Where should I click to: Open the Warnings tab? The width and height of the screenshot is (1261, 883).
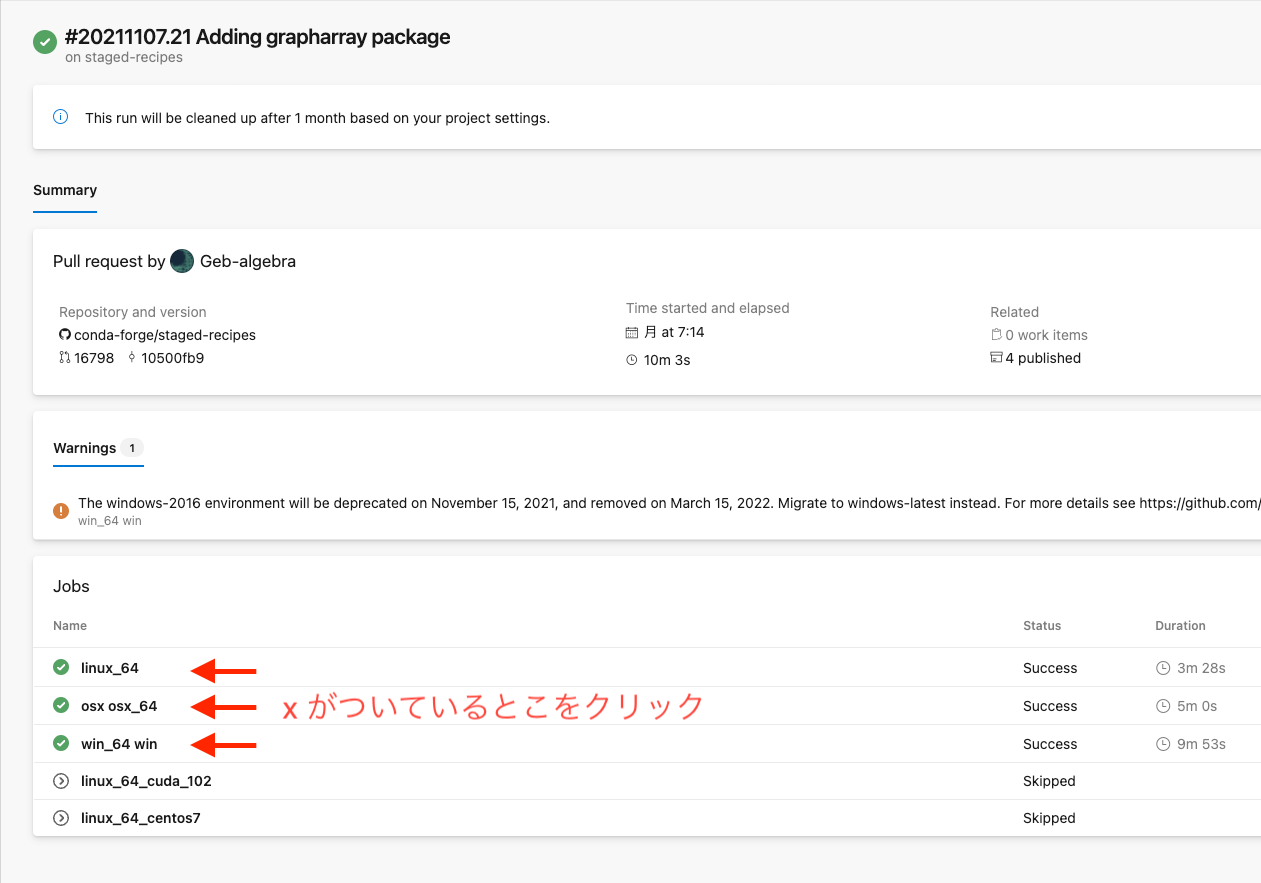click(85, 448)
